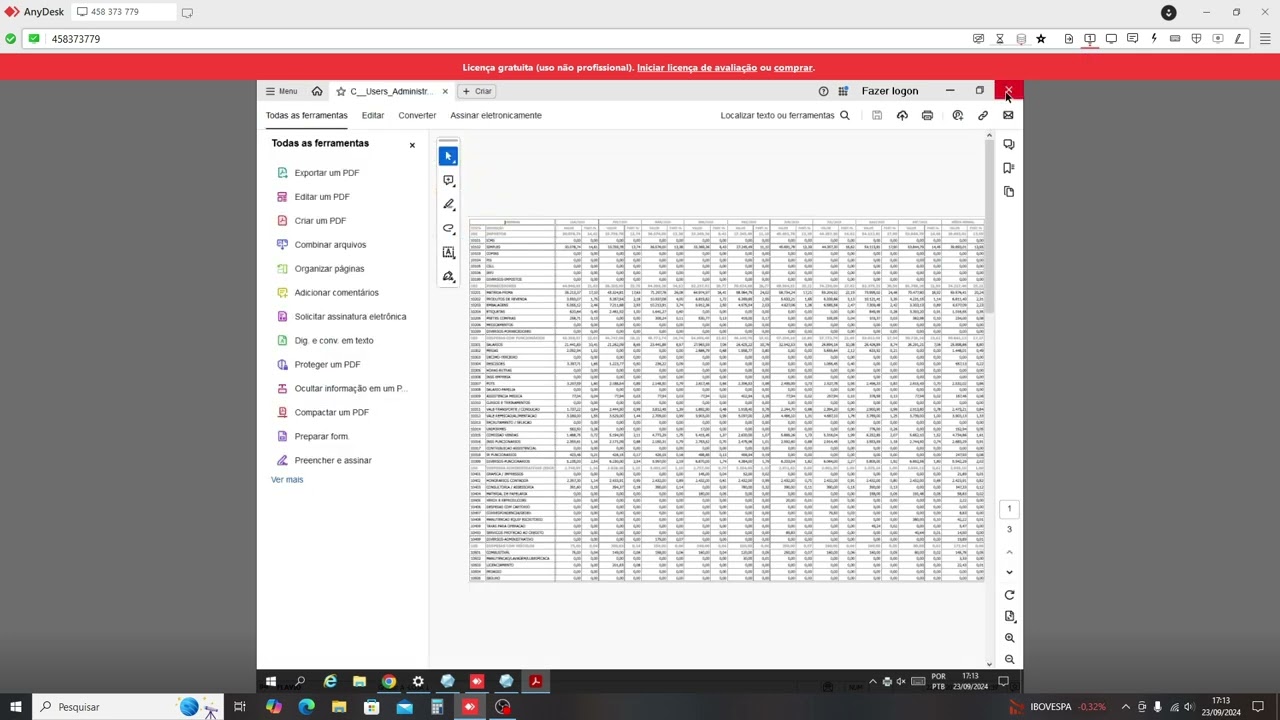Open the bookmarks panel on right rail
This screenshot has width=1280, height=720.
(x=1009, y=168)
